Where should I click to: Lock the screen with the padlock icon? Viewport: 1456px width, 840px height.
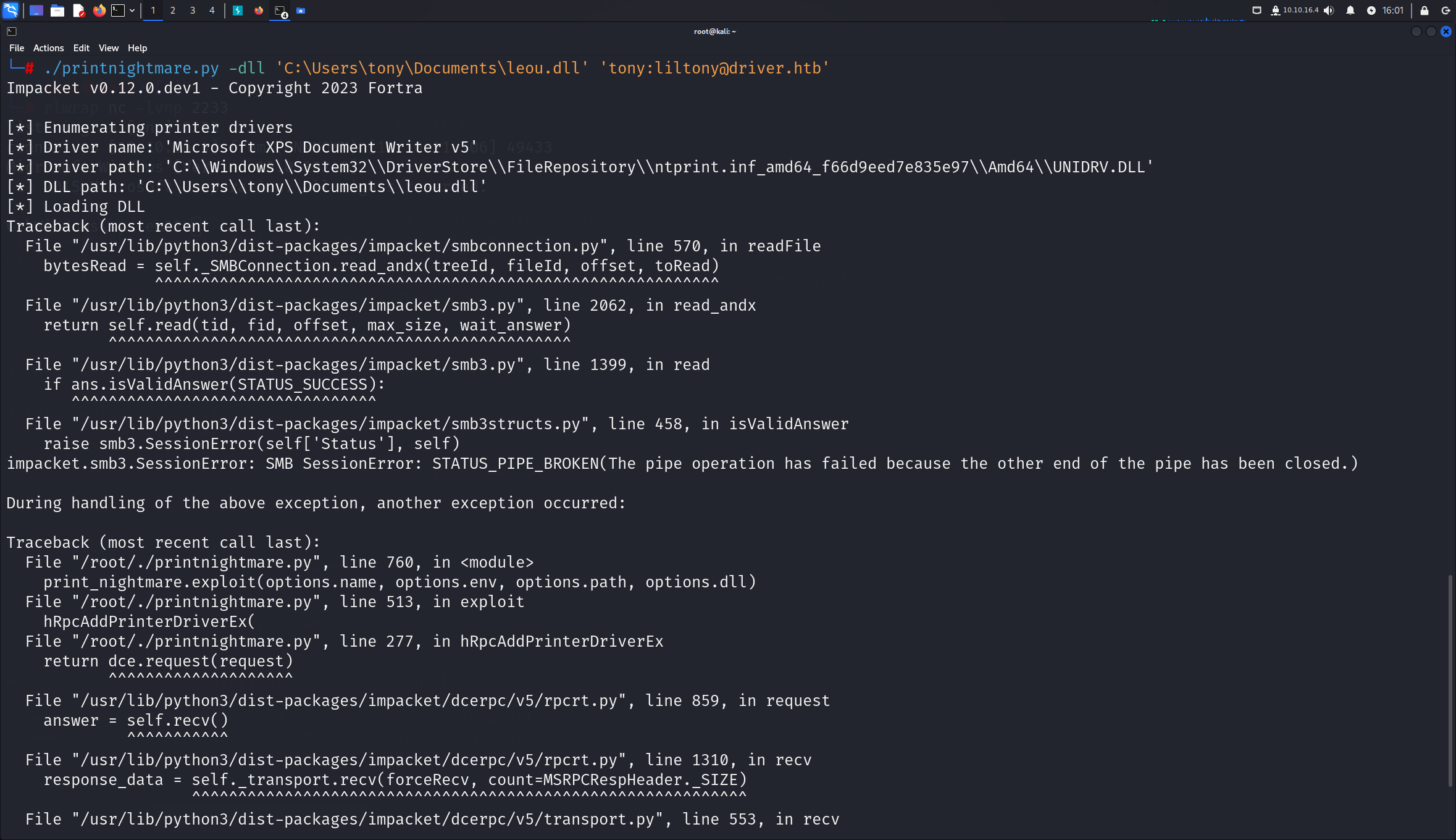coord(1425,10)
